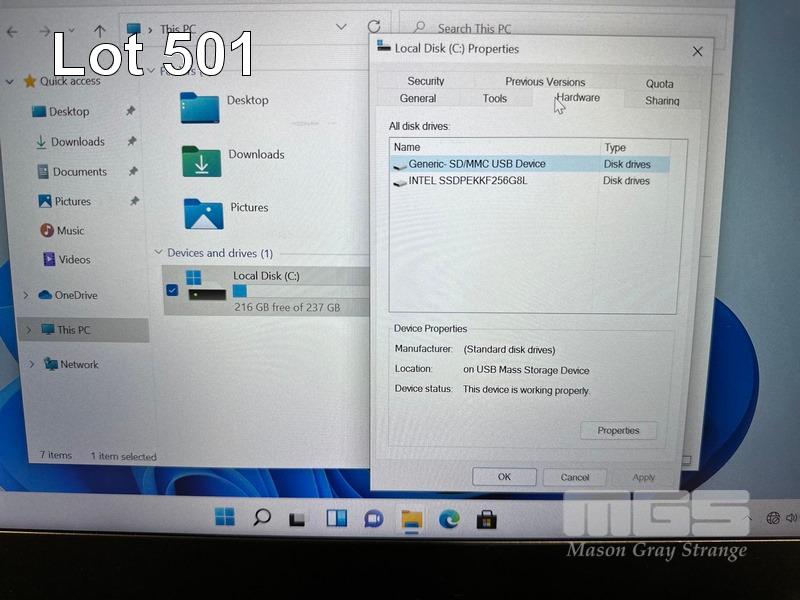
Task: Collapse the Devices and drives section
Action: tap(157, 254)
